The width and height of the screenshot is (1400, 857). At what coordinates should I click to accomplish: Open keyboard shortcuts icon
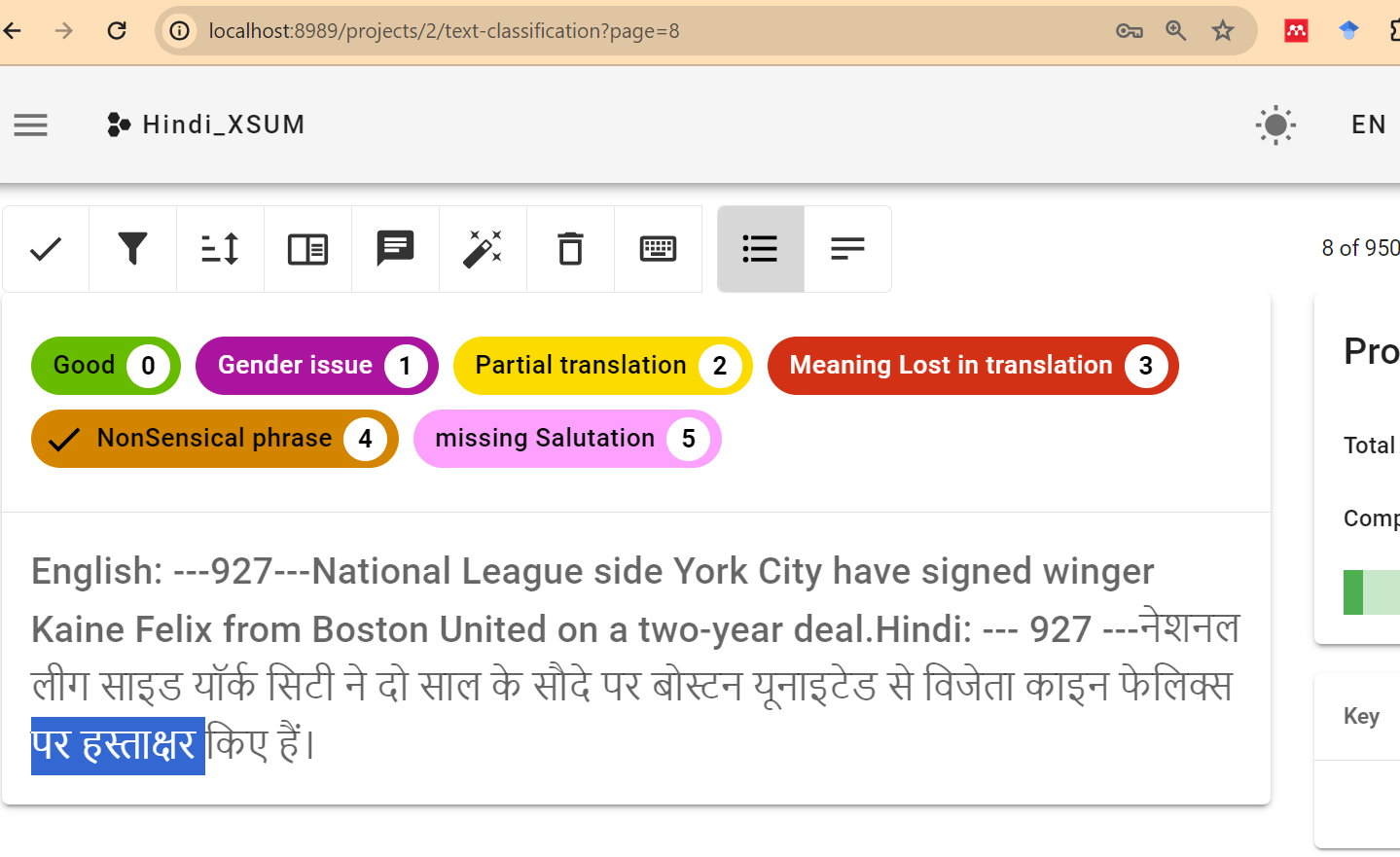point(658,249)
